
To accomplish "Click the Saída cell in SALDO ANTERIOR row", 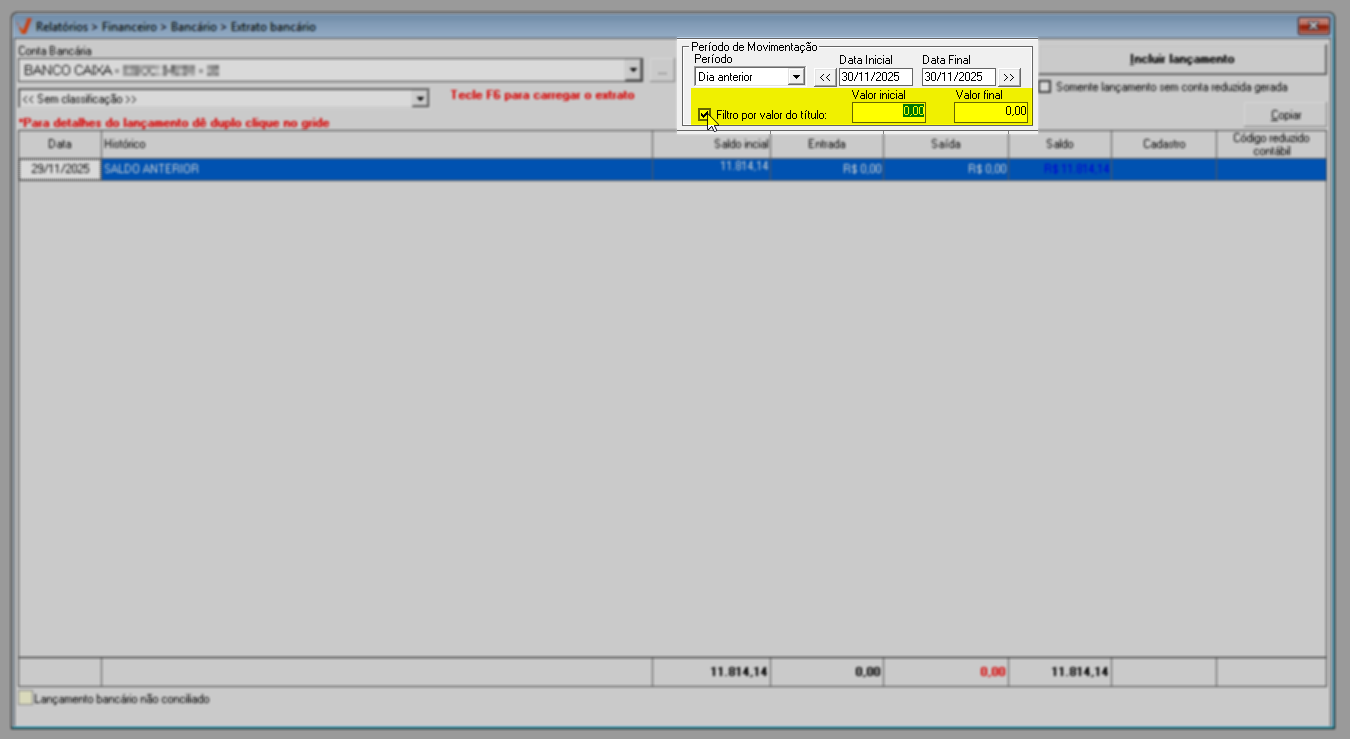I will [946, 170].
